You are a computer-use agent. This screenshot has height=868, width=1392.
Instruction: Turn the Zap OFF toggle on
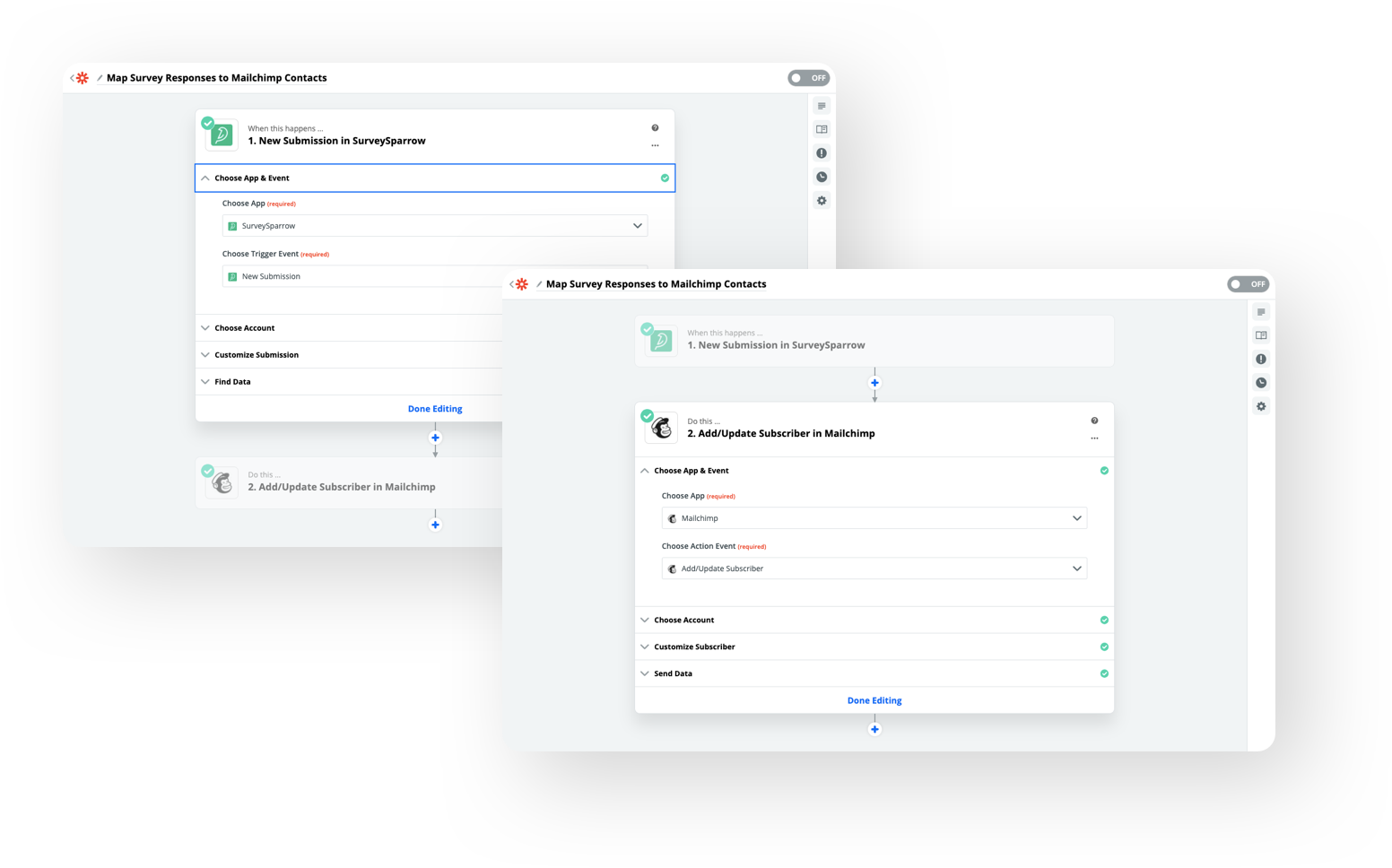coord(1248,283)
